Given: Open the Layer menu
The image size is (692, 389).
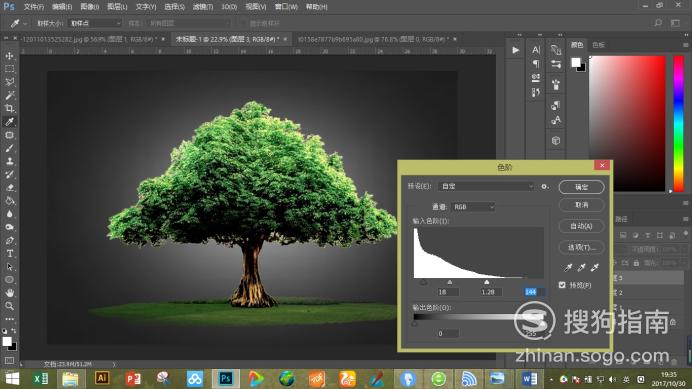Looking at the screenshot, I should 117,7.
